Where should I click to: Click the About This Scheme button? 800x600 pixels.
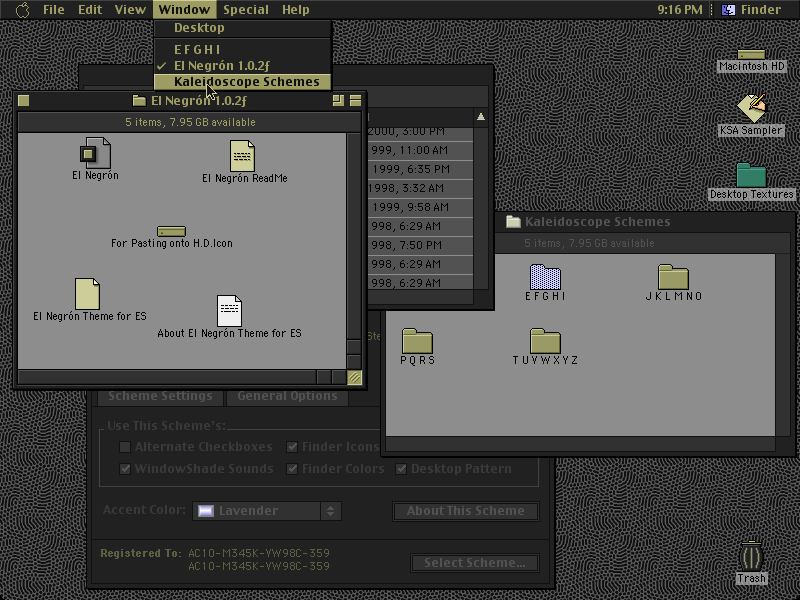point(466,511)
